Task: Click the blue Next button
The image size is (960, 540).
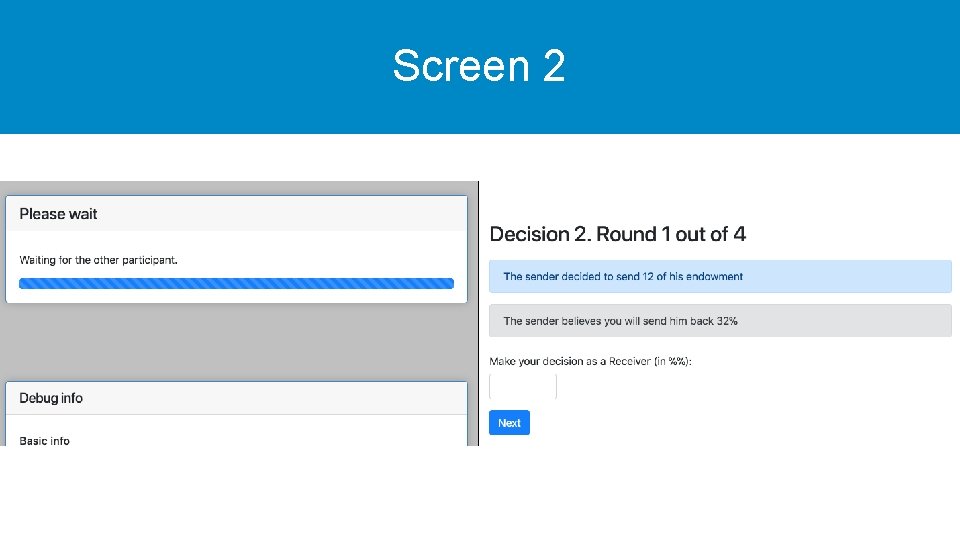Action: 509,423
